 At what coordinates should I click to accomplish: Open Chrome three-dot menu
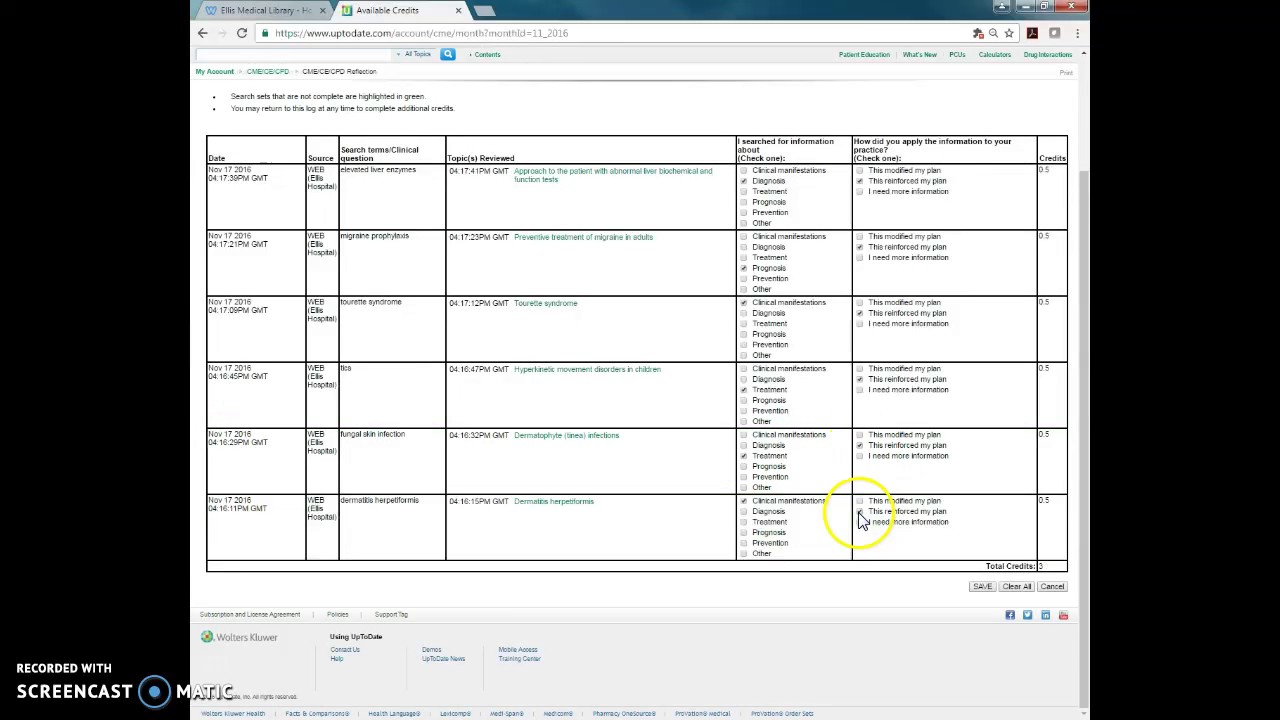click(x=1077, y=33)
